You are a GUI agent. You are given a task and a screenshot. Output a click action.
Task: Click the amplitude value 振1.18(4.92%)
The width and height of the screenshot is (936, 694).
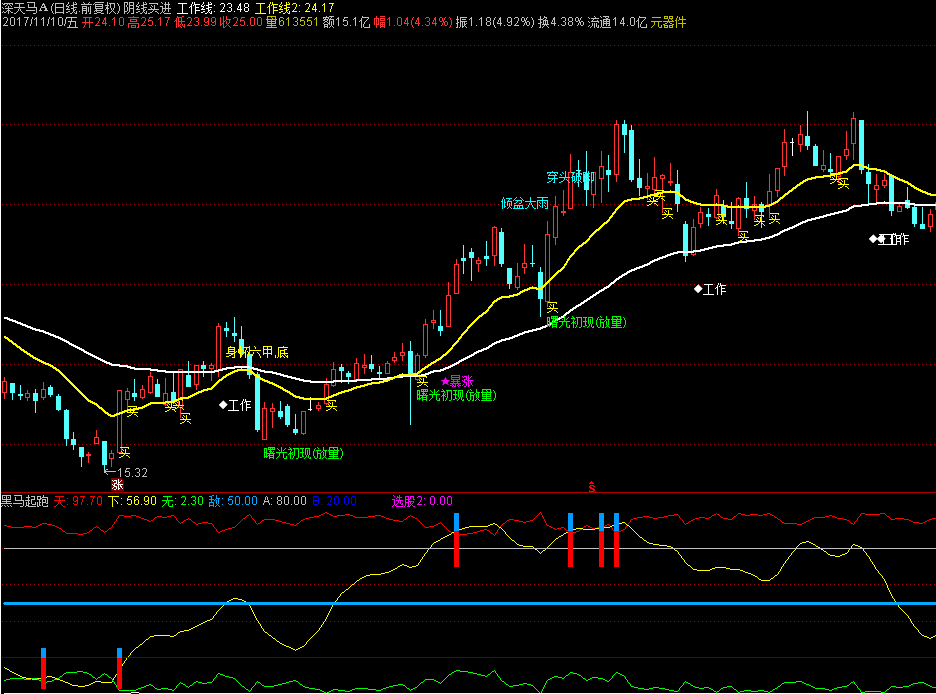tap(495, 23)
